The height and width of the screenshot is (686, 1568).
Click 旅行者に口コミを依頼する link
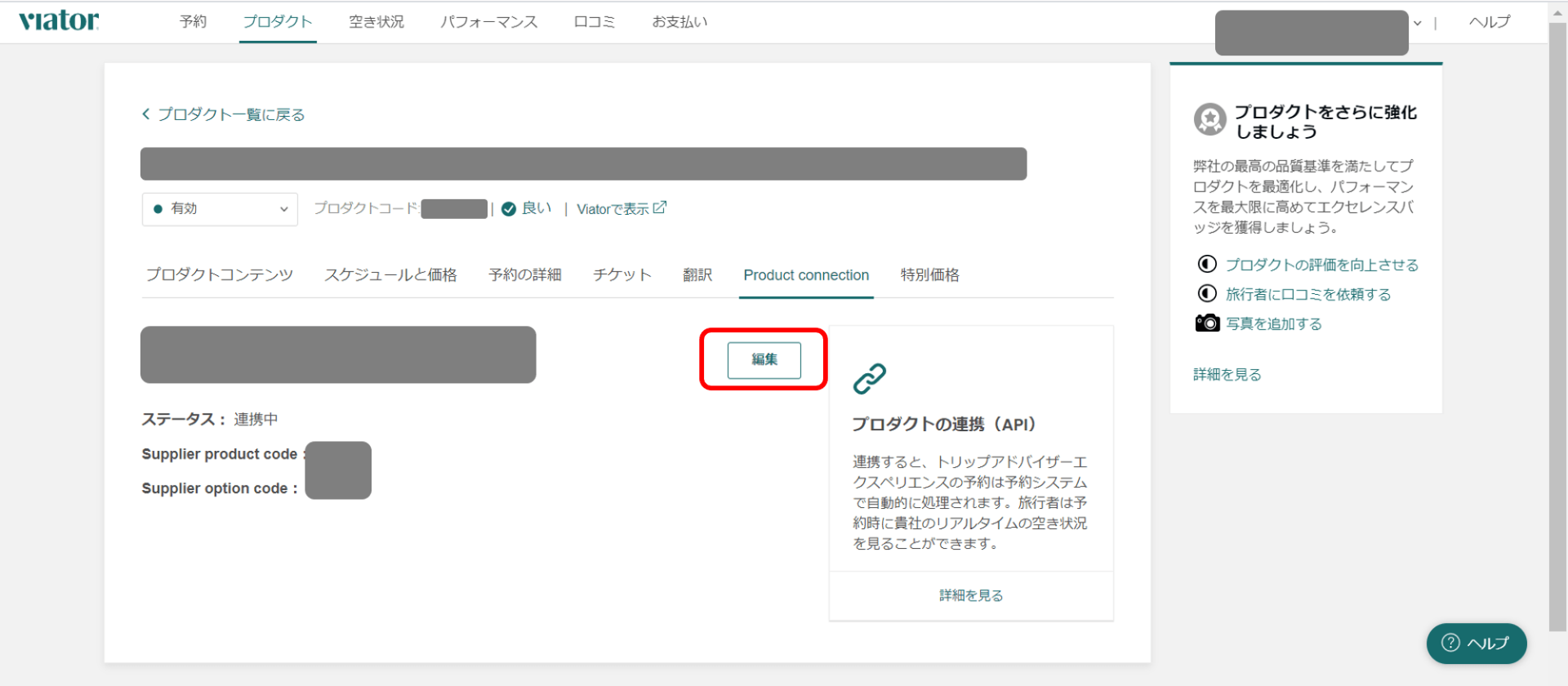[x=1307, y=294]
